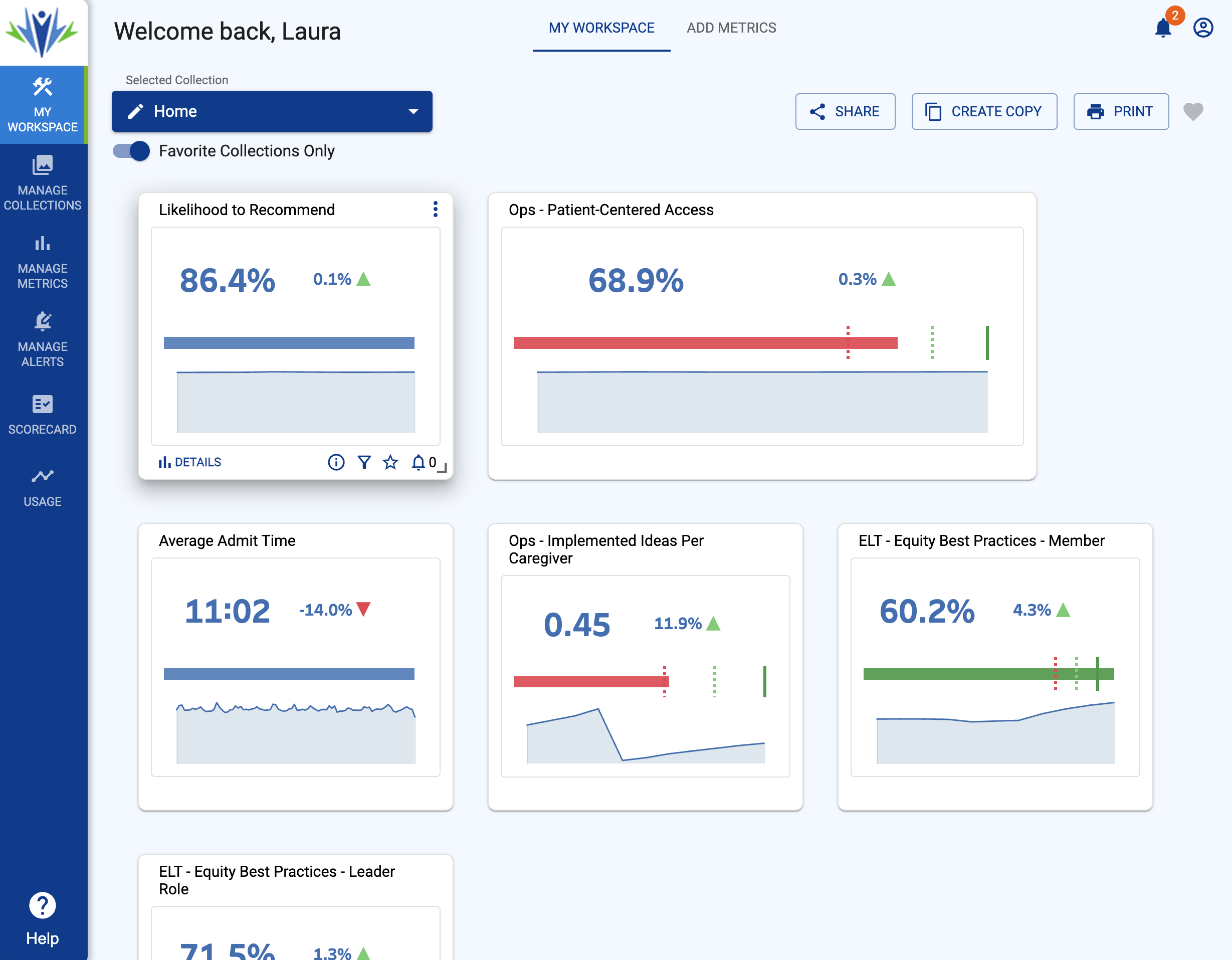Viewport: 1232px width, 960px height.
Task: Switch to Add Metrics tab
Action: tap(731, 28)
